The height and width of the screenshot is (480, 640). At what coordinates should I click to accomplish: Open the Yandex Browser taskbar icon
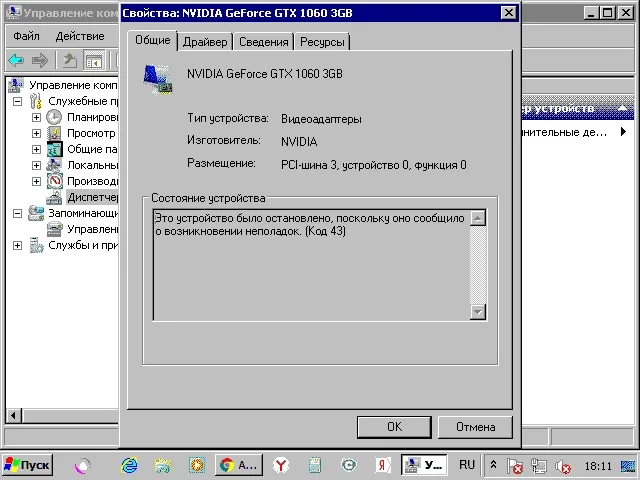coord(281,465)
